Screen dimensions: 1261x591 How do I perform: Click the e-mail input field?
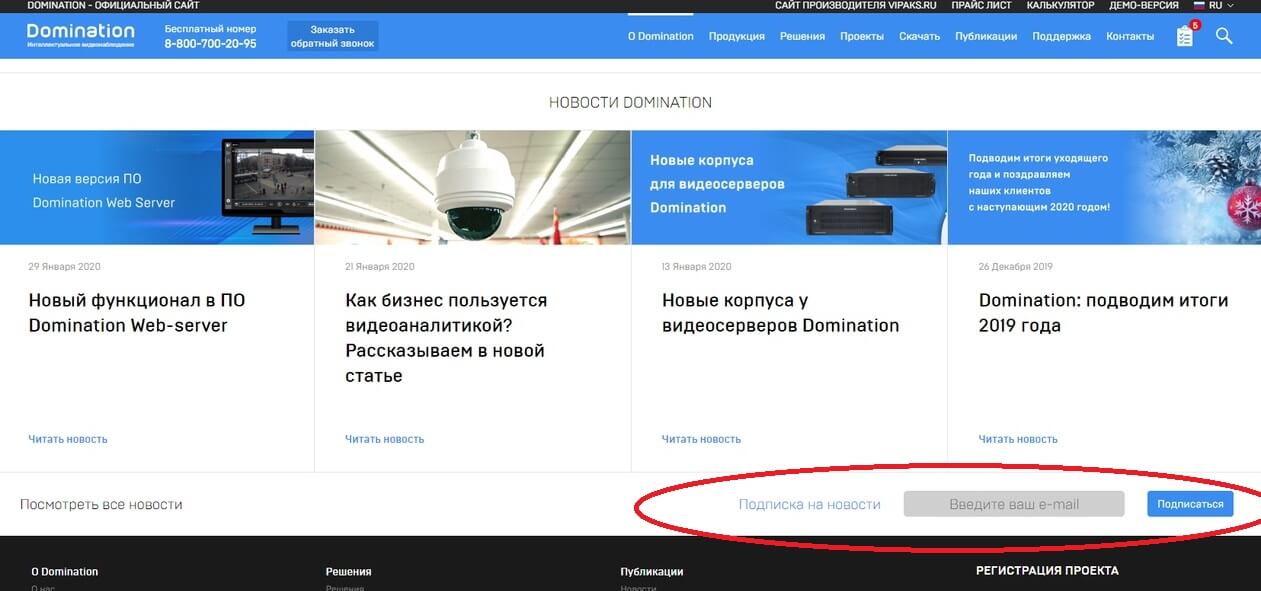click(1013, 504)
